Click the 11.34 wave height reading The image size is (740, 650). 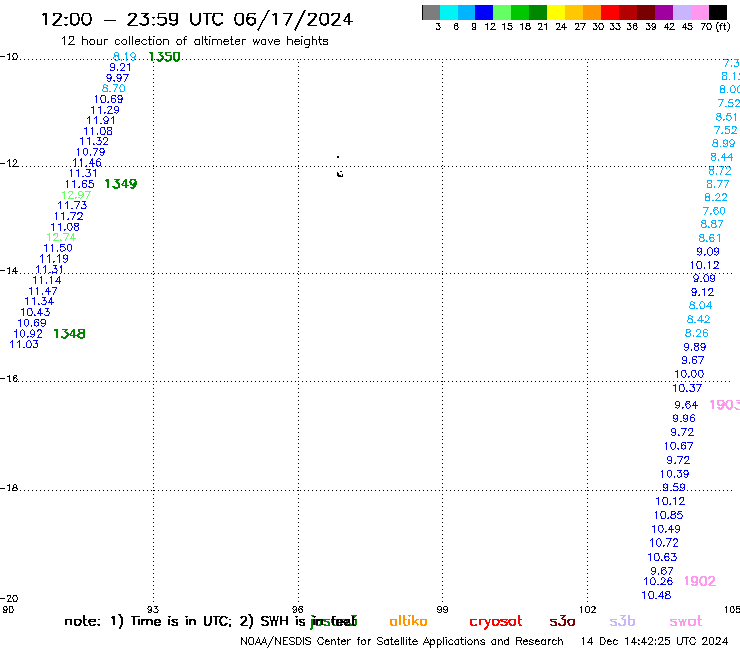coord(39,302)
